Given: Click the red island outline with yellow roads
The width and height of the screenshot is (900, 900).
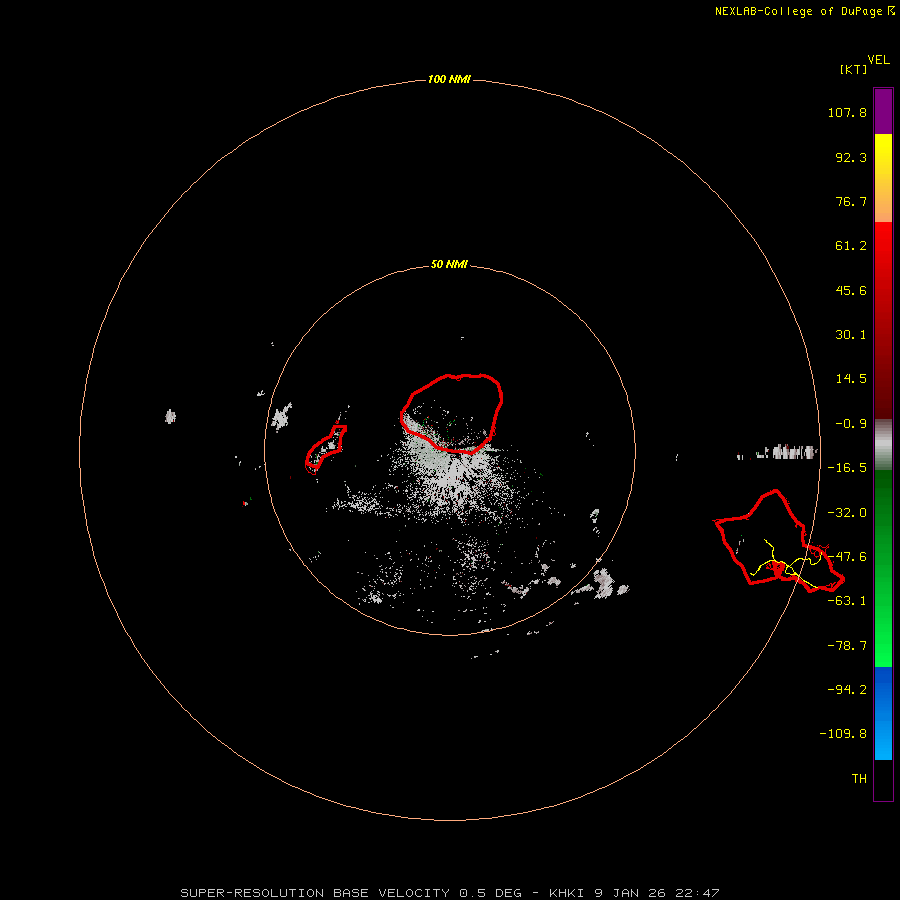Looking at the screenshot, I should point(778,541).
